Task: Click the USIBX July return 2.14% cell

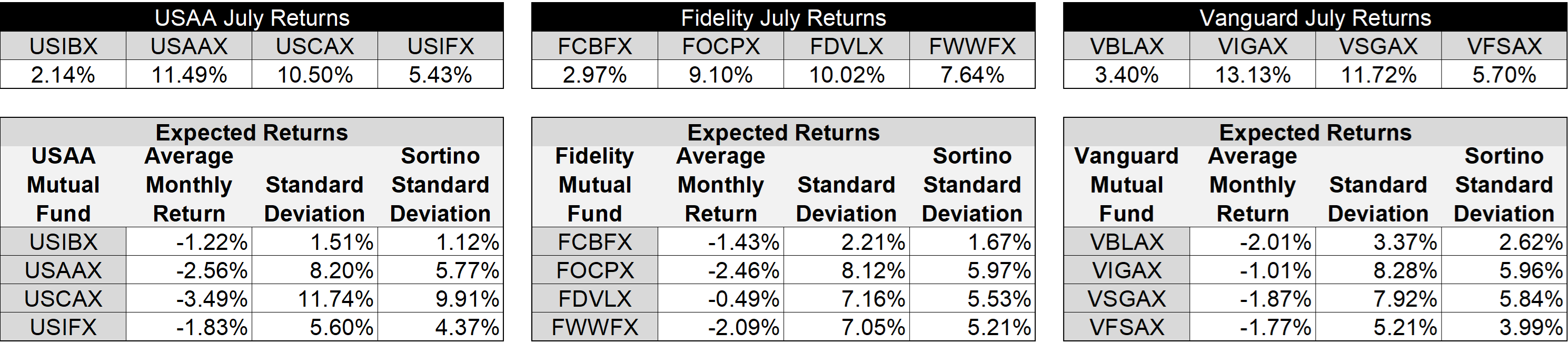Action: tap(63, 74)
